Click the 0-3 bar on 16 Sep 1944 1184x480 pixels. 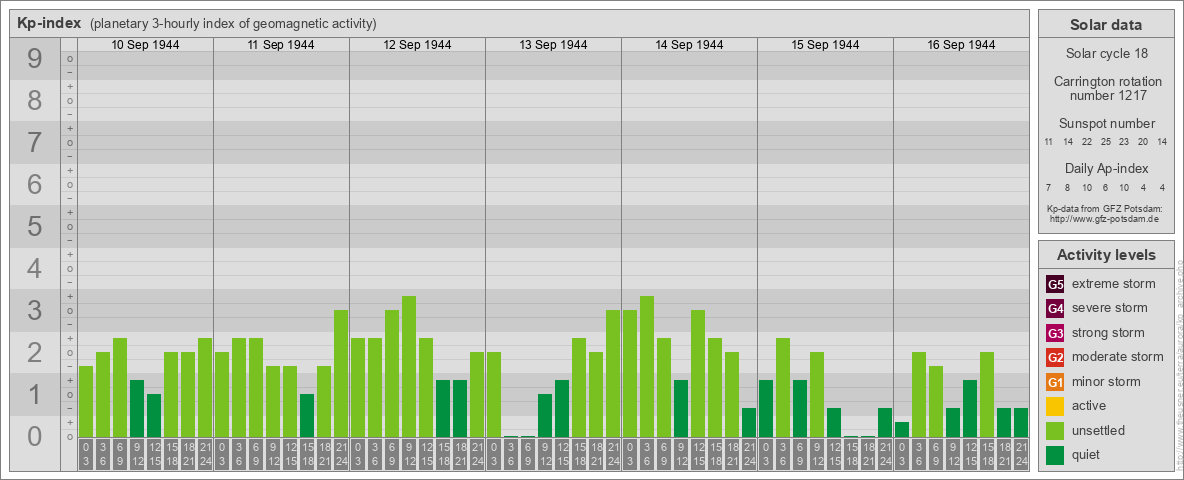(x=902, y=429)
